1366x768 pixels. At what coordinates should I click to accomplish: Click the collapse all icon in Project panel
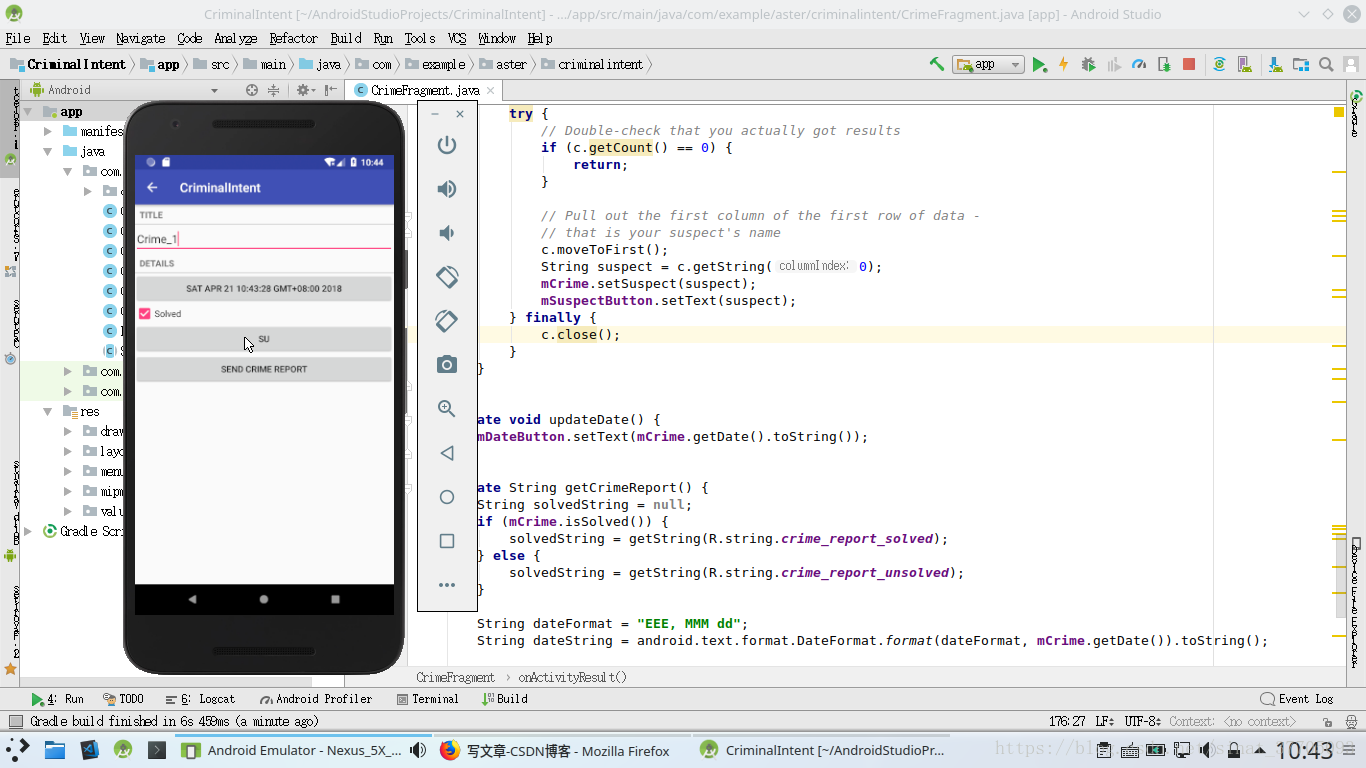[x=273, y=90]
